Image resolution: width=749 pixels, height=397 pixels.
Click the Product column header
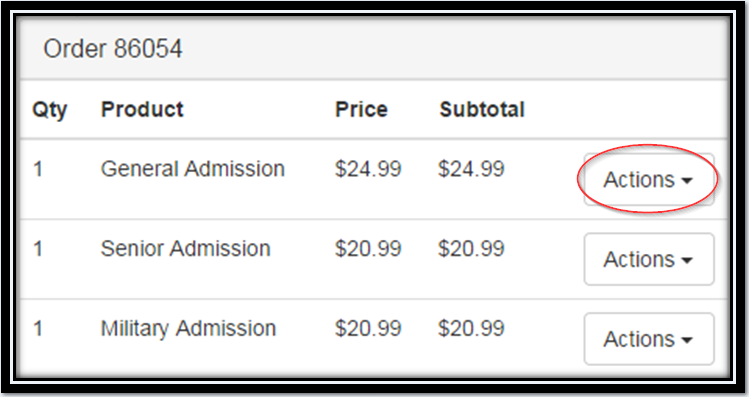click(x=142, y=109)
